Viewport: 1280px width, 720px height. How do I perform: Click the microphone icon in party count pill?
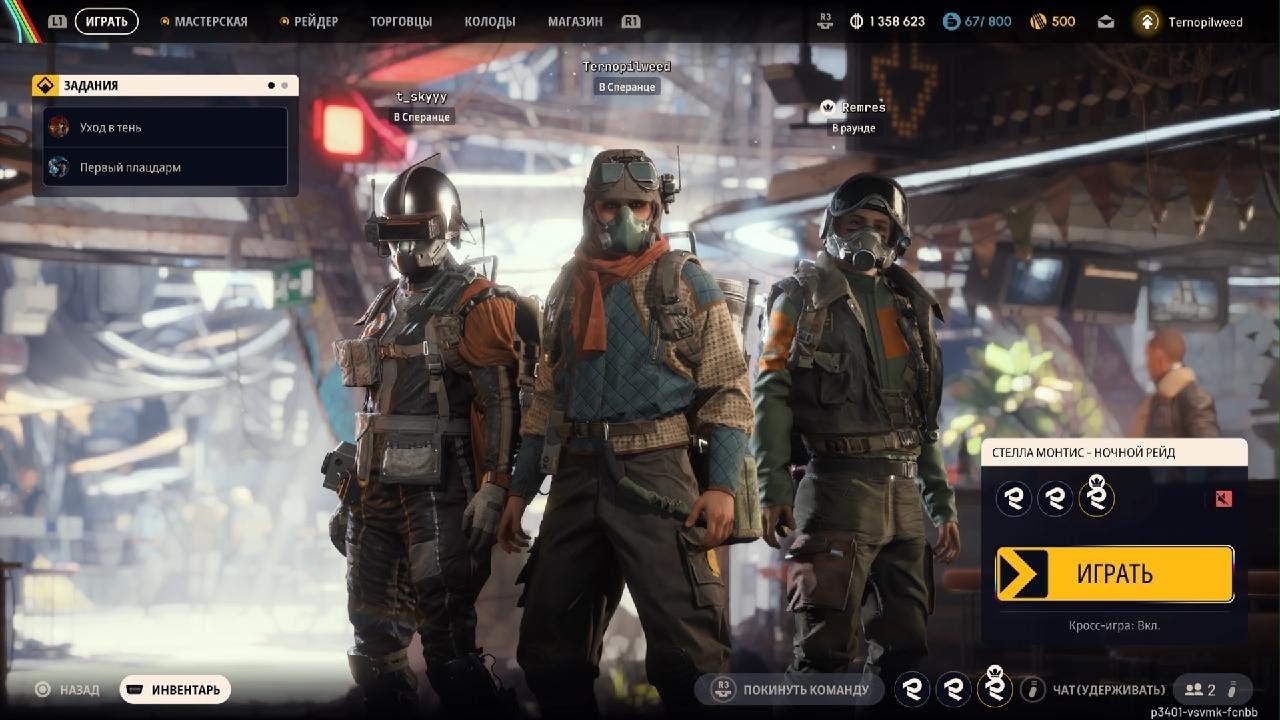tap(1233, 689)
